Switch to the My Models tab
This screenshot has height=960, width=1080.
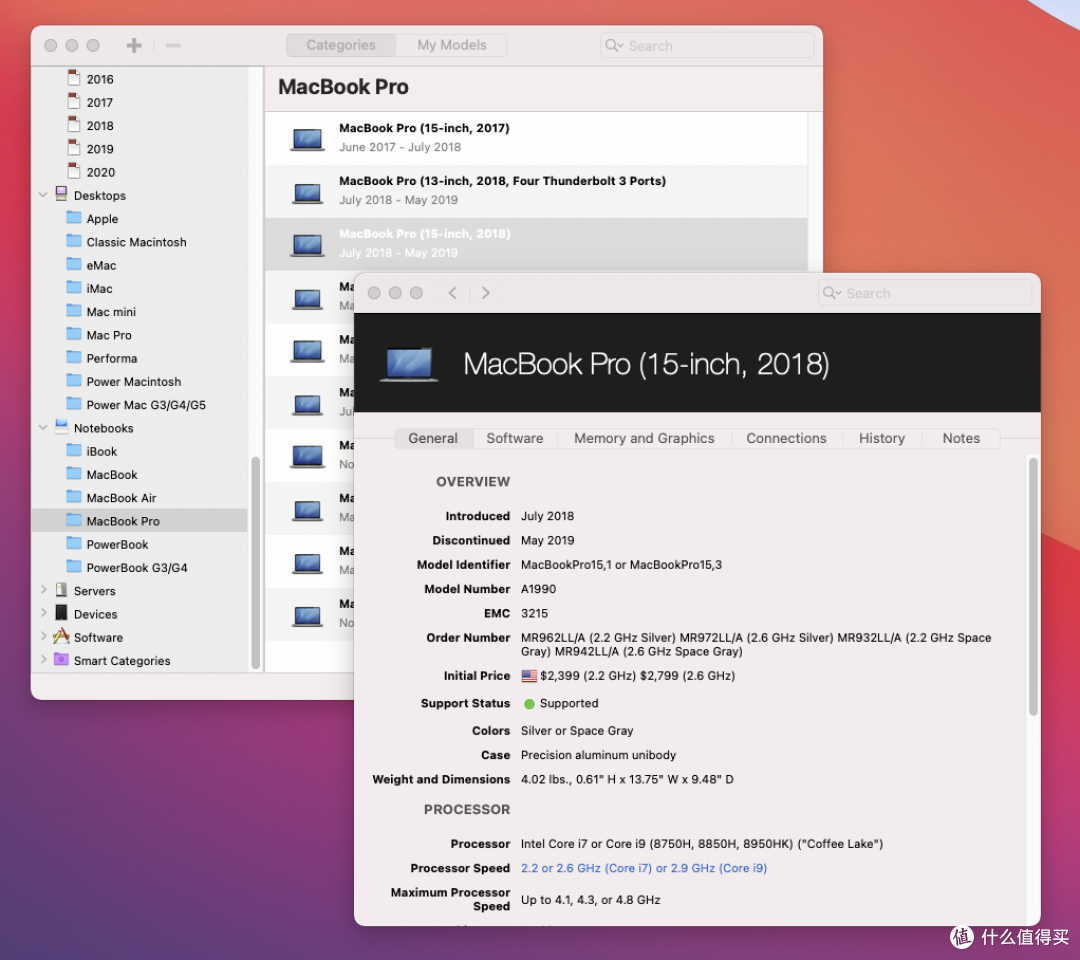(452, 44)
